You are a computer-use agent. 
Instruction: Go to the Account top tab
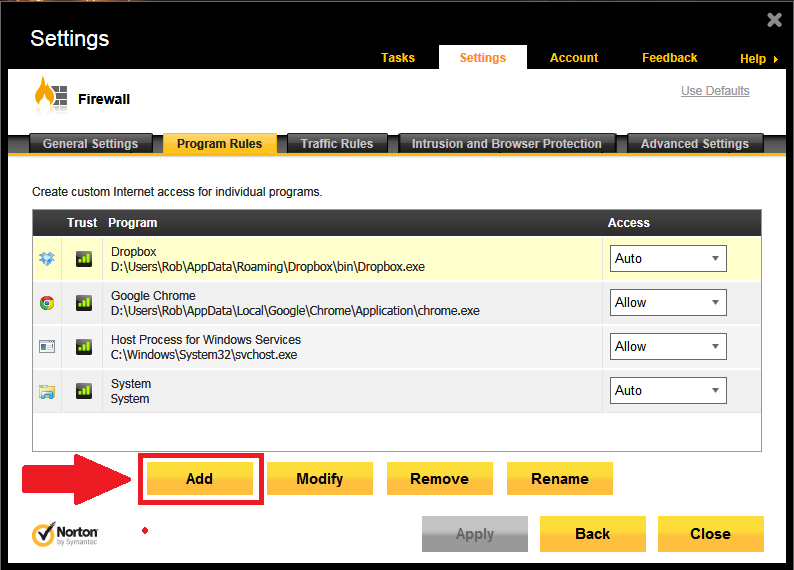(x=574, y=58)
